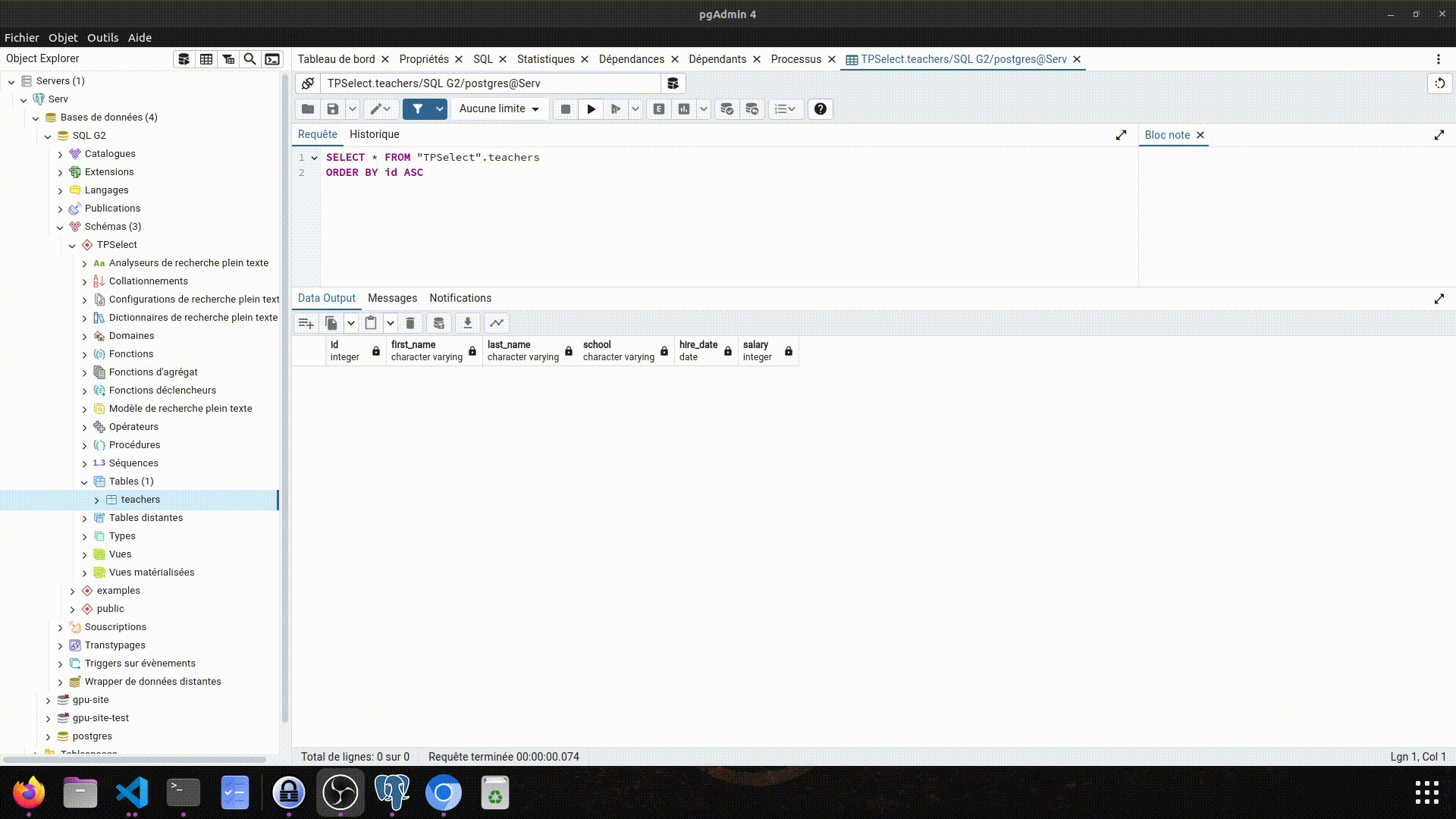Maximize the Data Output panel
The height and width of the screenshot is (819, 1456).
tap(1439, 299)
